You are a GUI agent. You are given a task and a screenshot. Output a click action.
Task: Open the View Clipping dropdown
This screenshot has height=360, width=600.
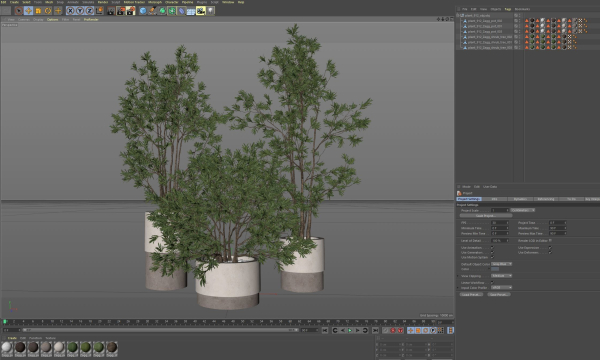501,276
